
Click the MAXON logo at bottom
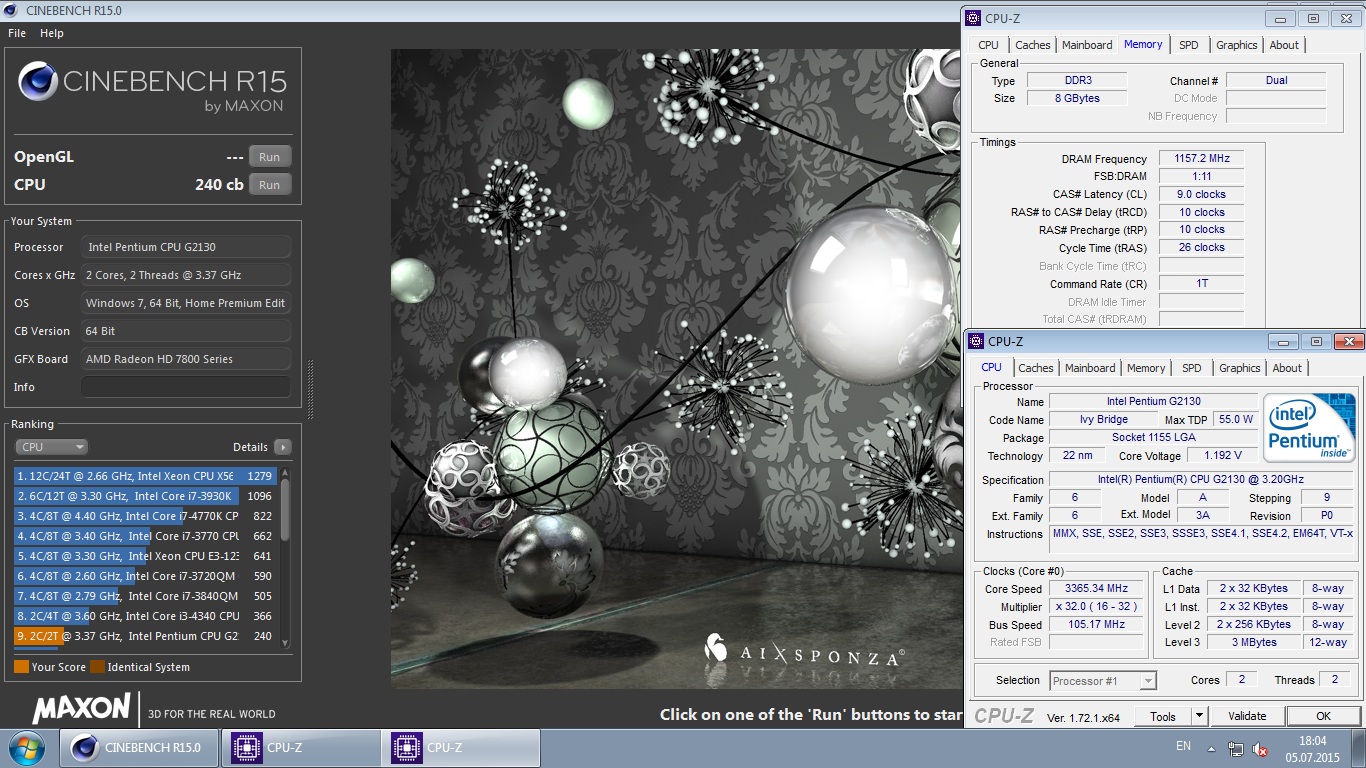(82, 709)
